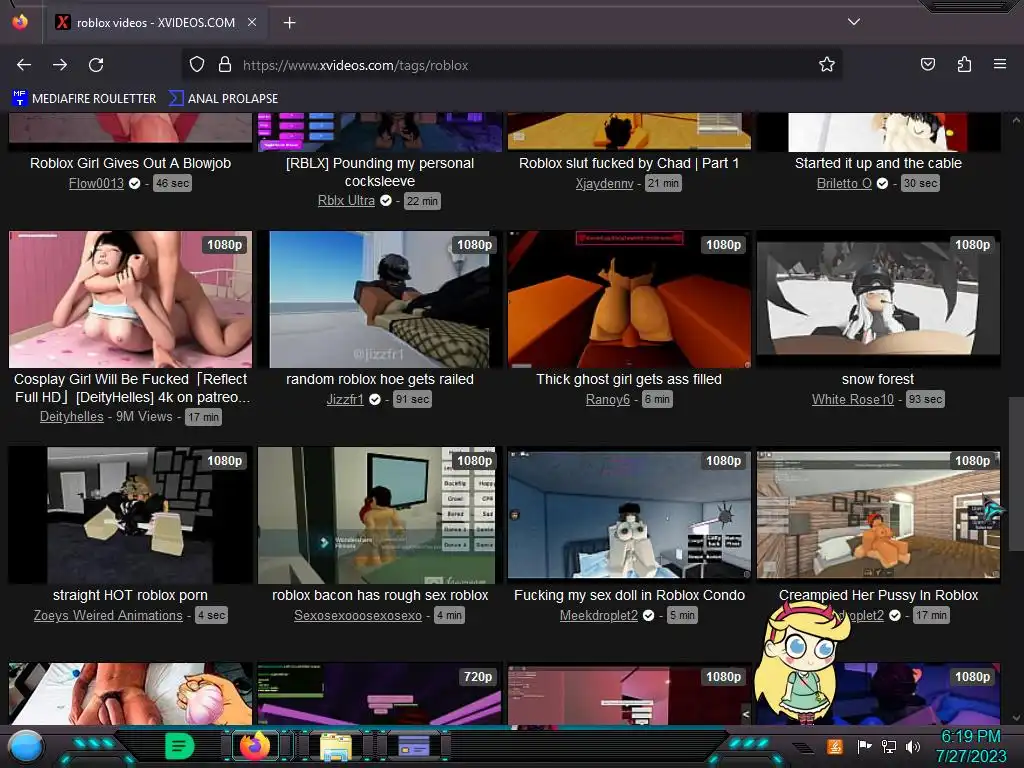Open Action Center flag icon in tray
1024x768 pixels.
pos(864,746)
